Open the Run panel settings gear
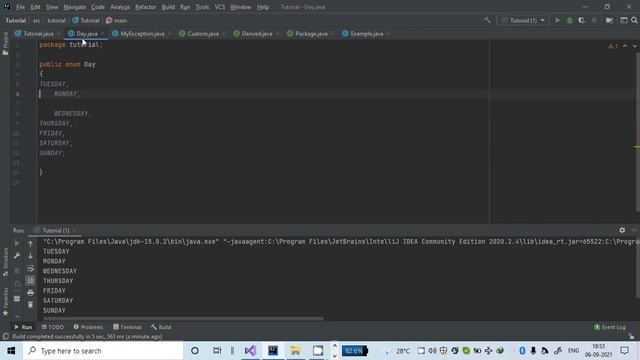 tap(622, 230)
